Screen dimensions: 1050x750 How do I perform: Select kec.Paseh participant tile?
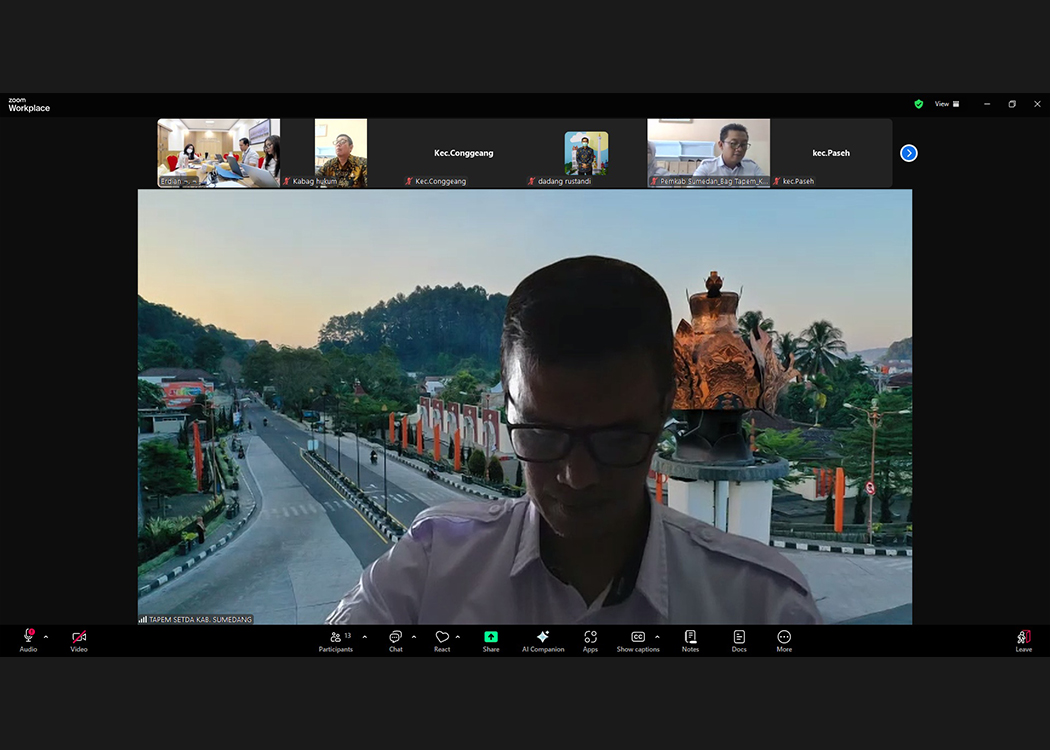point(831,153)
